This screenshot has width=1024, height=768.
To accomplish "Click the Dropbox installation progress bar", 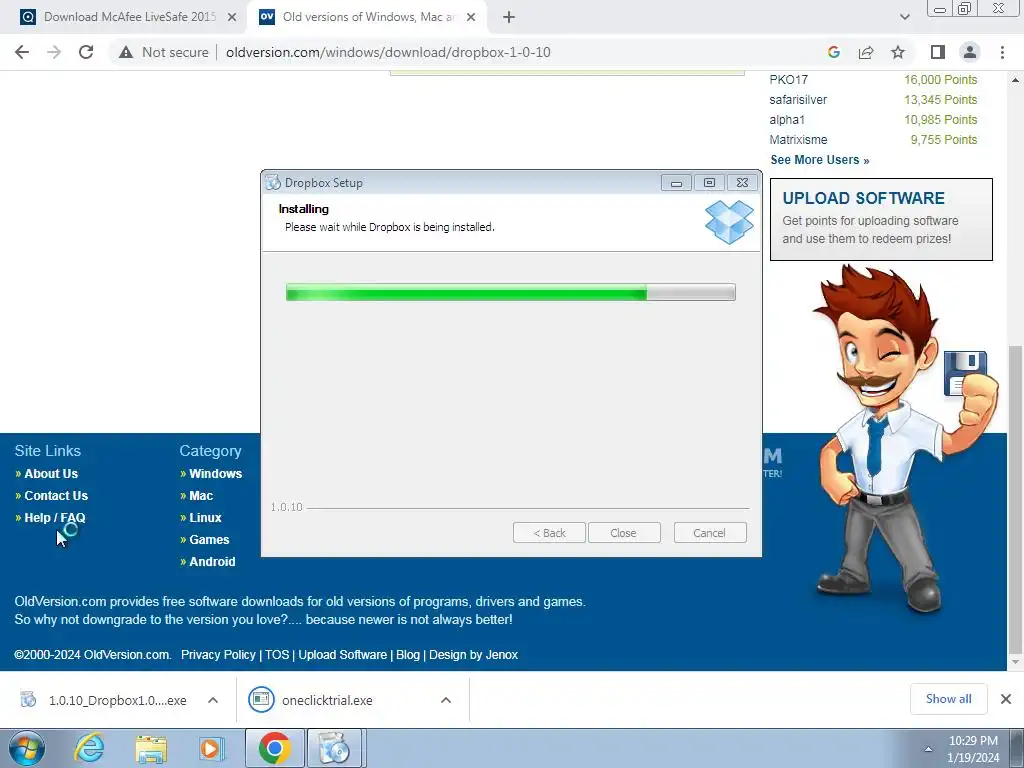I will (x=511, y=292).
